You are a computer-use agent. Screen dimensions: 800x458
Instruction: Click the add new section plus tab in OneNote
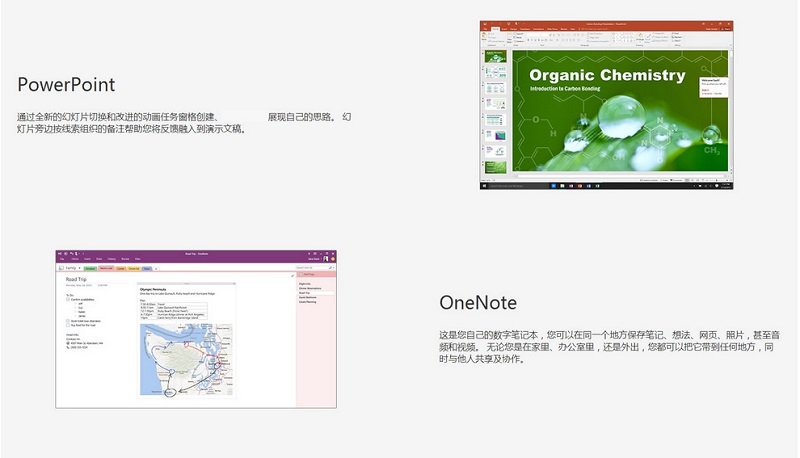(158, 268)
